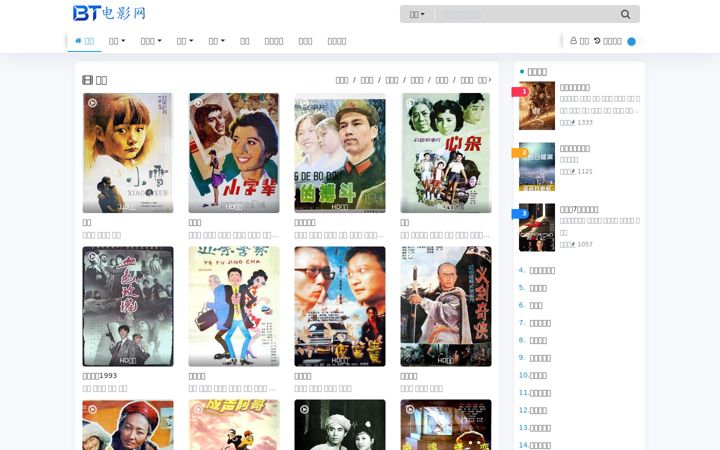Viewport: 720px width, 450px height.
Task: Open the 义剑奇侠 swordsman poster
Action: point(446,306)
